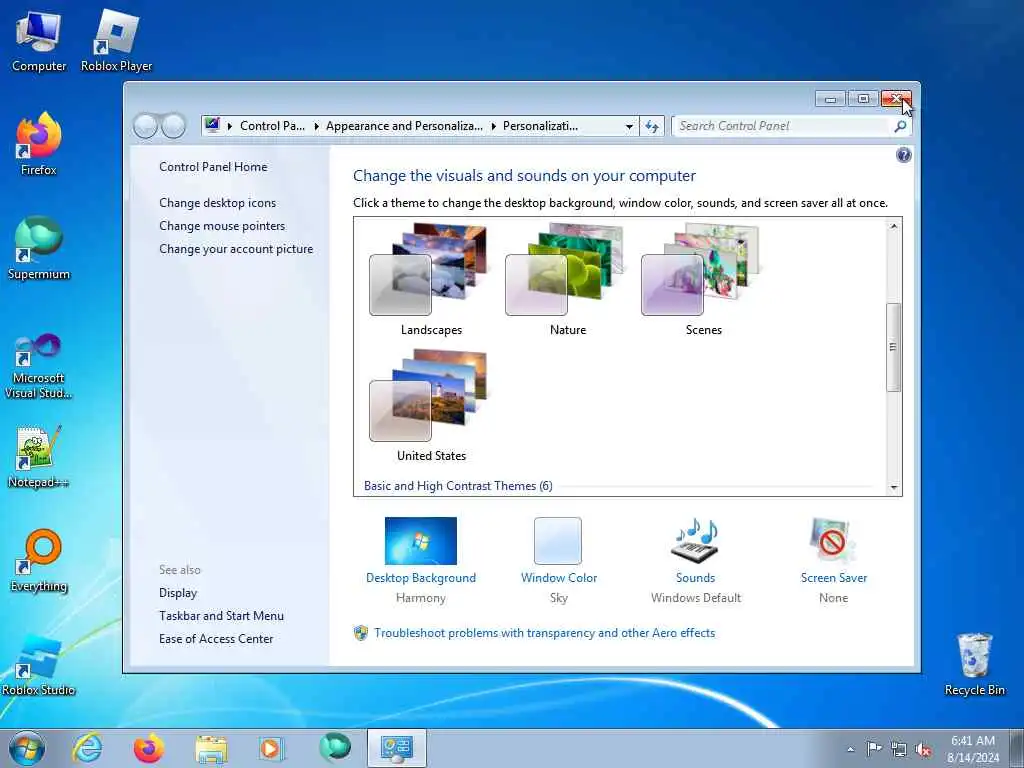Open the Sounds icon
The image size is (1024, 768).
pos(695,541)
